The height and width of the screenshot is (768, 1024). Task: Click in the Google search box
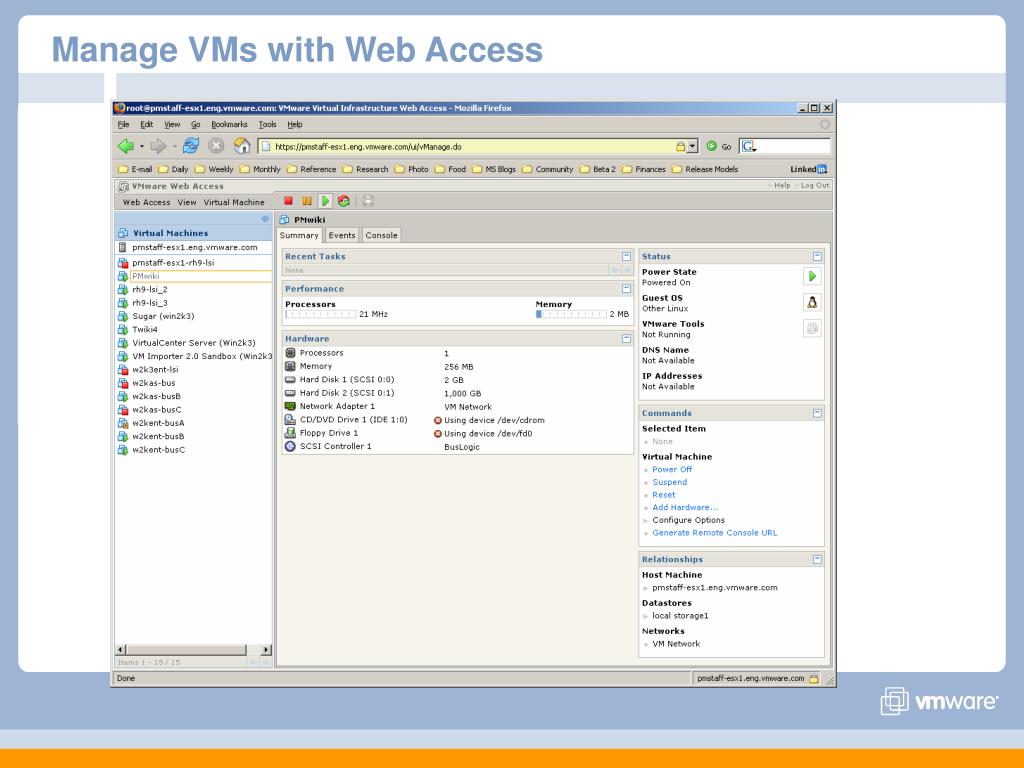coord(794,146)
